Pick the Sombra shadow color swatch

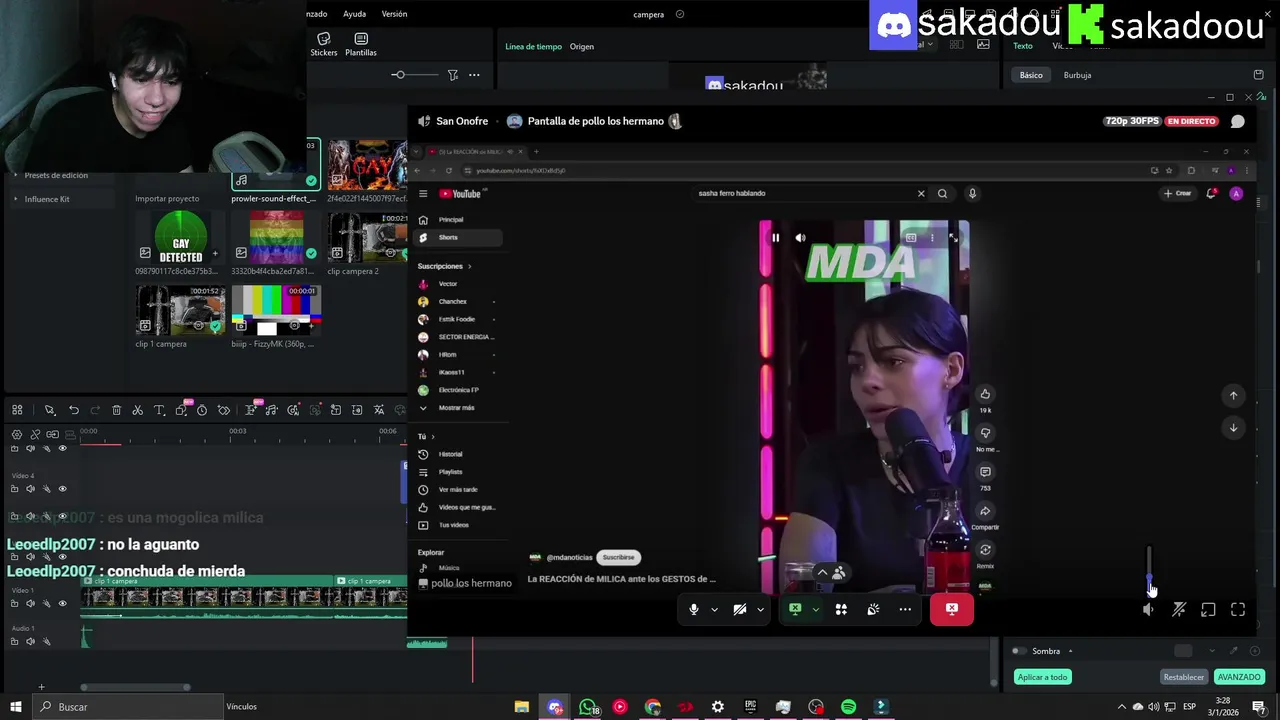click(x=1184, y=651)
